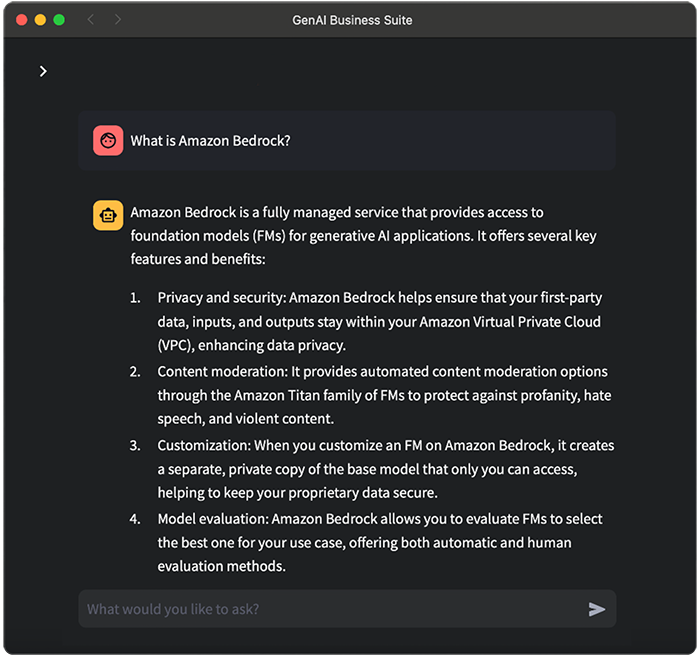Go back using the title bar arrow
The image size is (700, 658).
pos(90,20)
